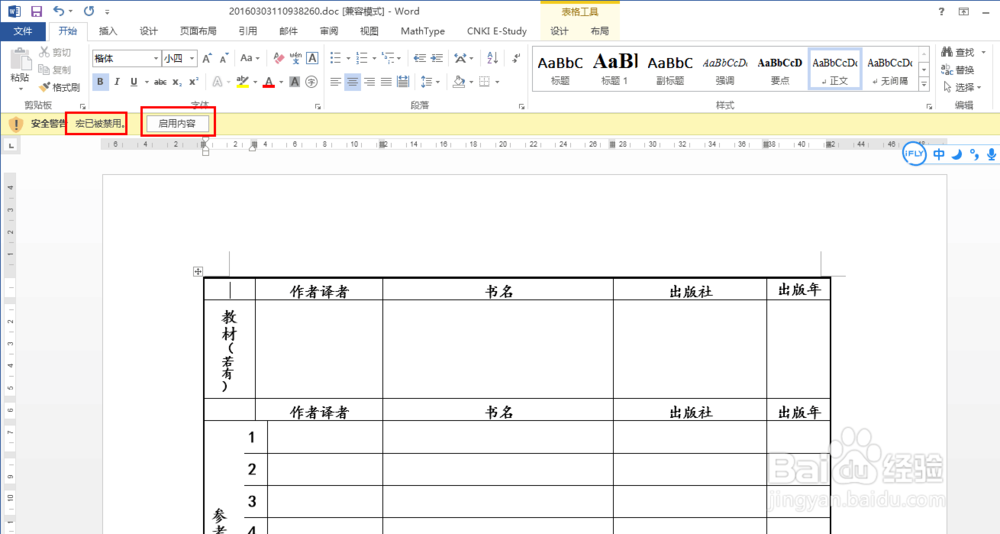Click the Decrease Indent icon
The image size is (1000, 534).
click(419, 59)
